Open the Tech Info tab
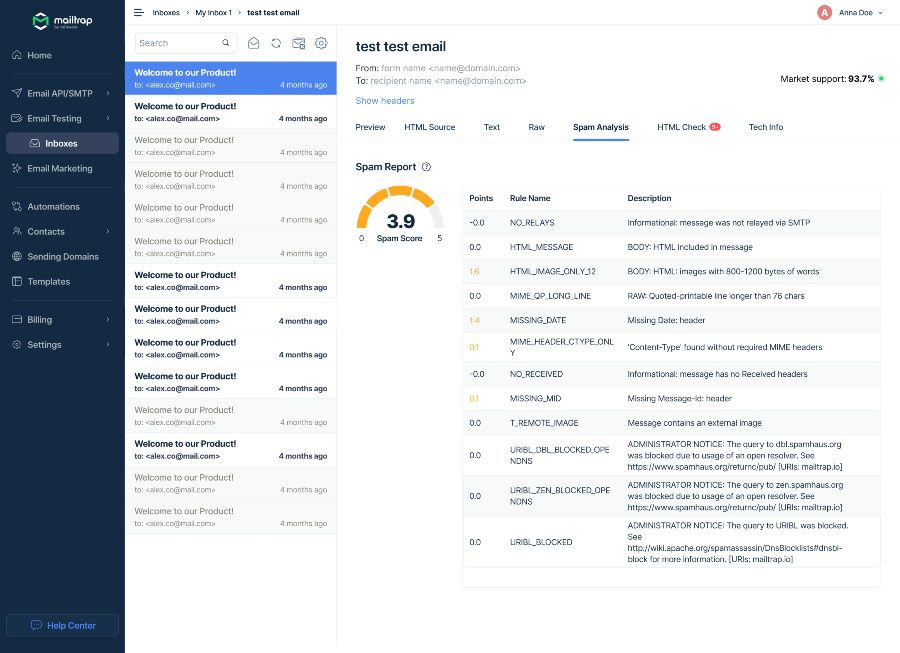This screenshot has width=900, height=653. coord(766,127)
